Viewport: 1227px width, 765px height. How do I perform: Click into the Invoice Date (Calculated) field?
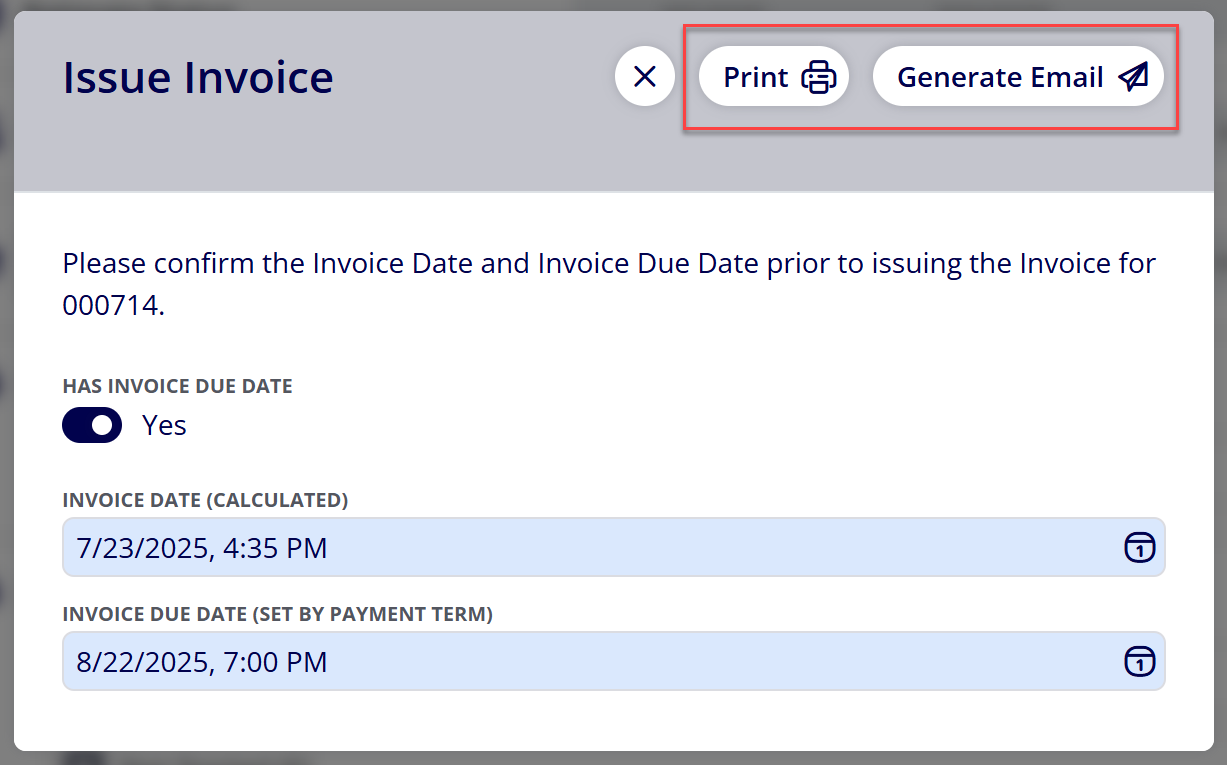(614, 547)
